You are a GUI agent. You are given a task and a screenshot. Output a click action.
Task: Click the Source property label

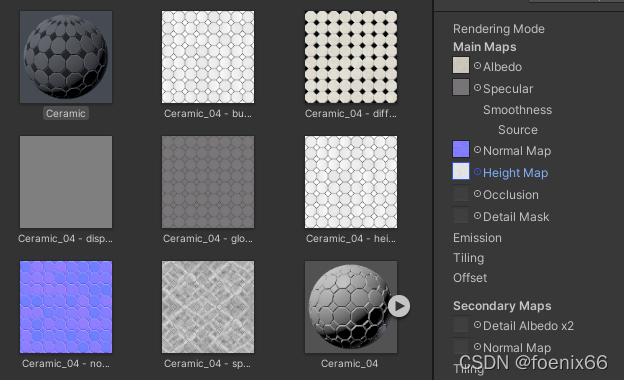[518, 130]
